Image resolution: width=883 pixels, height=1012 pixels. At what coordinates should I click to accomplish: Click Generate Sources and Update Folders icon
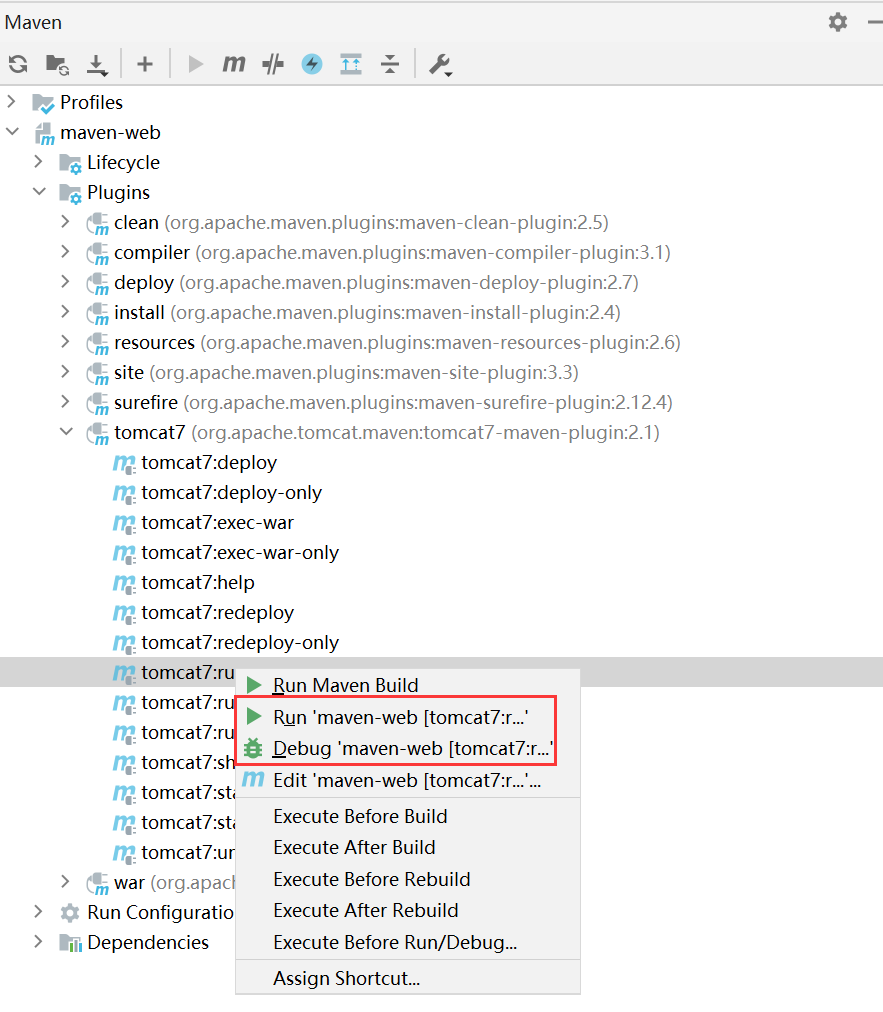pyautogui.click(x=57, y=64)
